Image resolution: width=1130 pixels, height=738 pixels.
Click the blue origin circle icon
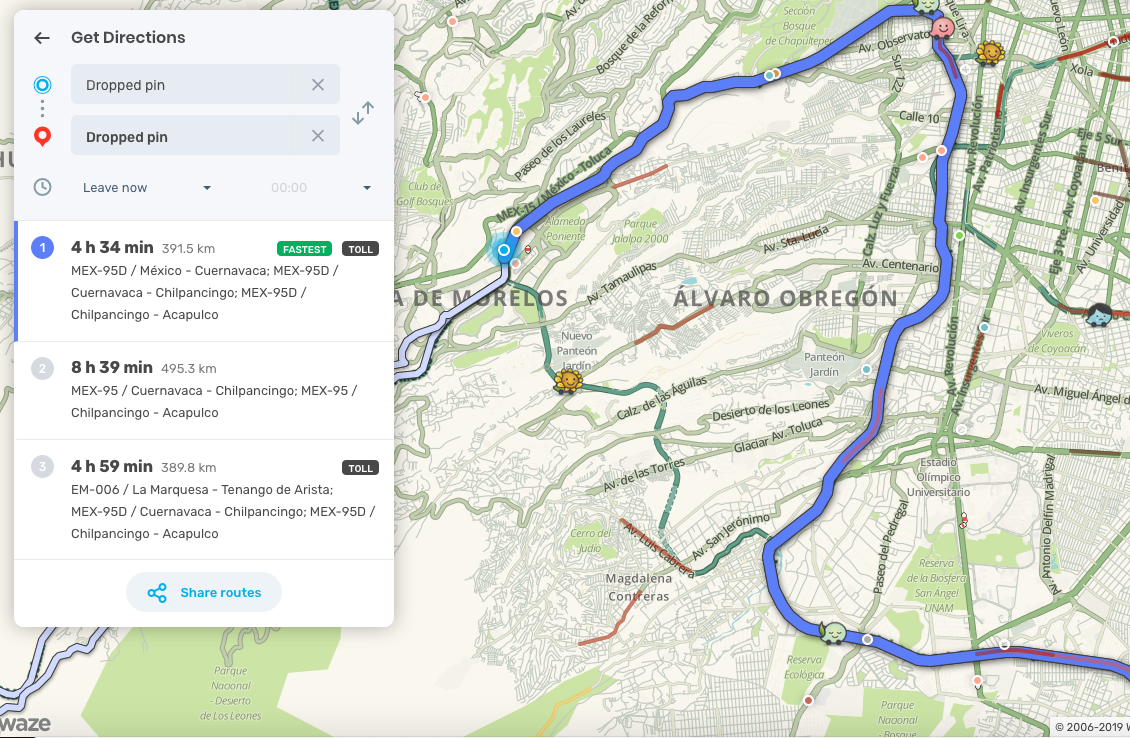click(42, 85)
